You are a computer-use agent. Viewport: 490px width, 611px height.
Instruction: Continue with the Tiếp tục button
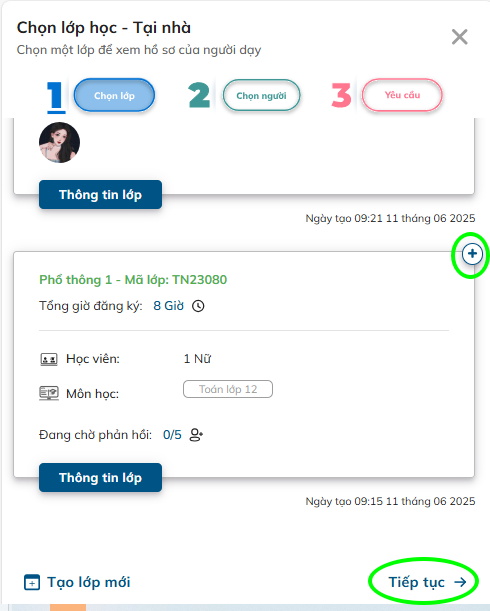[x=424, y=582]
